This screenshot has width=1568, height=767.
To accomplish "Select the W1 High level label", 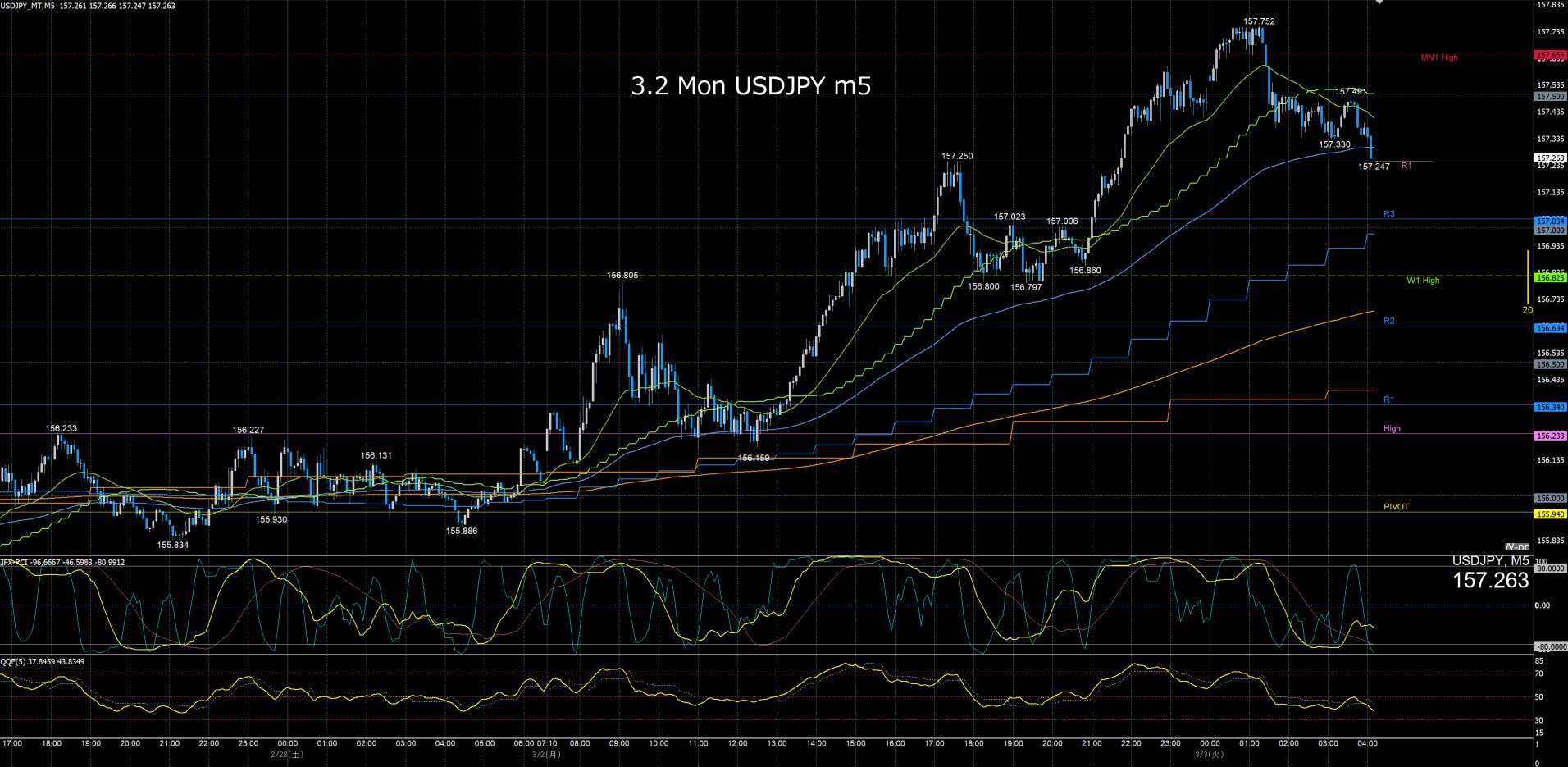I will click(x=1423, y=281).
